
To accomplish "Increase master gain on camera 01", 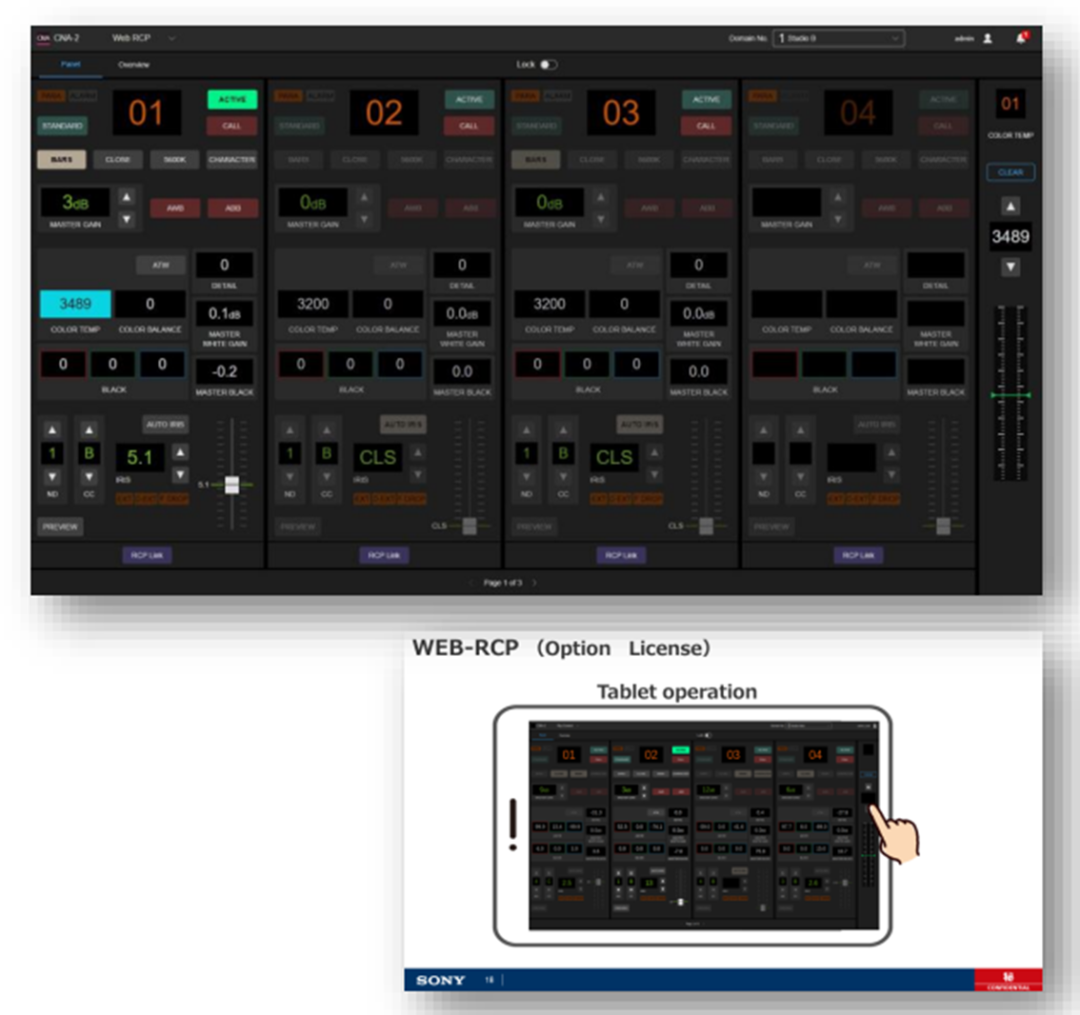I will tap(127, 198).
